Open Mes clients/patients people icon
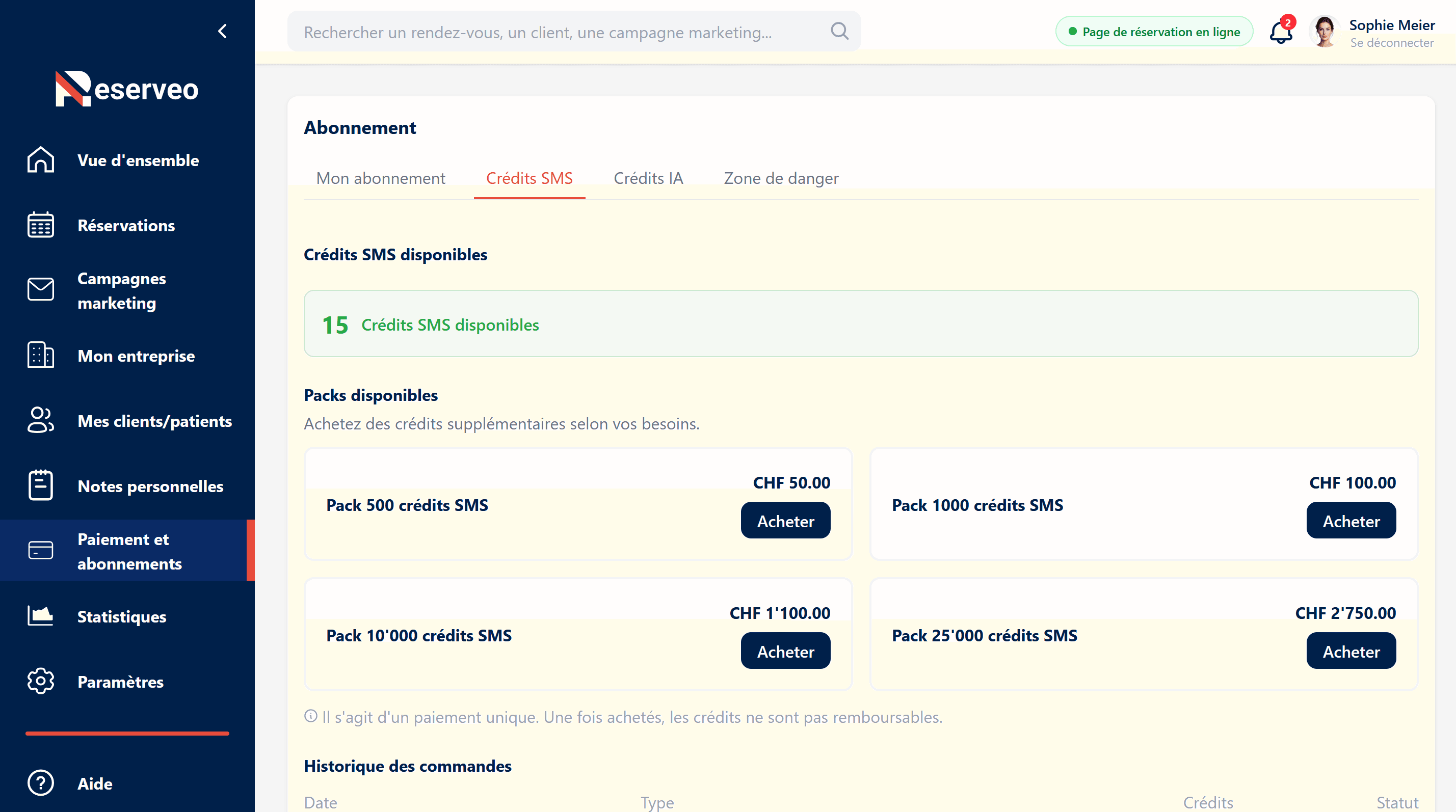The image size is (1456, 812). [x=41, y=421]
